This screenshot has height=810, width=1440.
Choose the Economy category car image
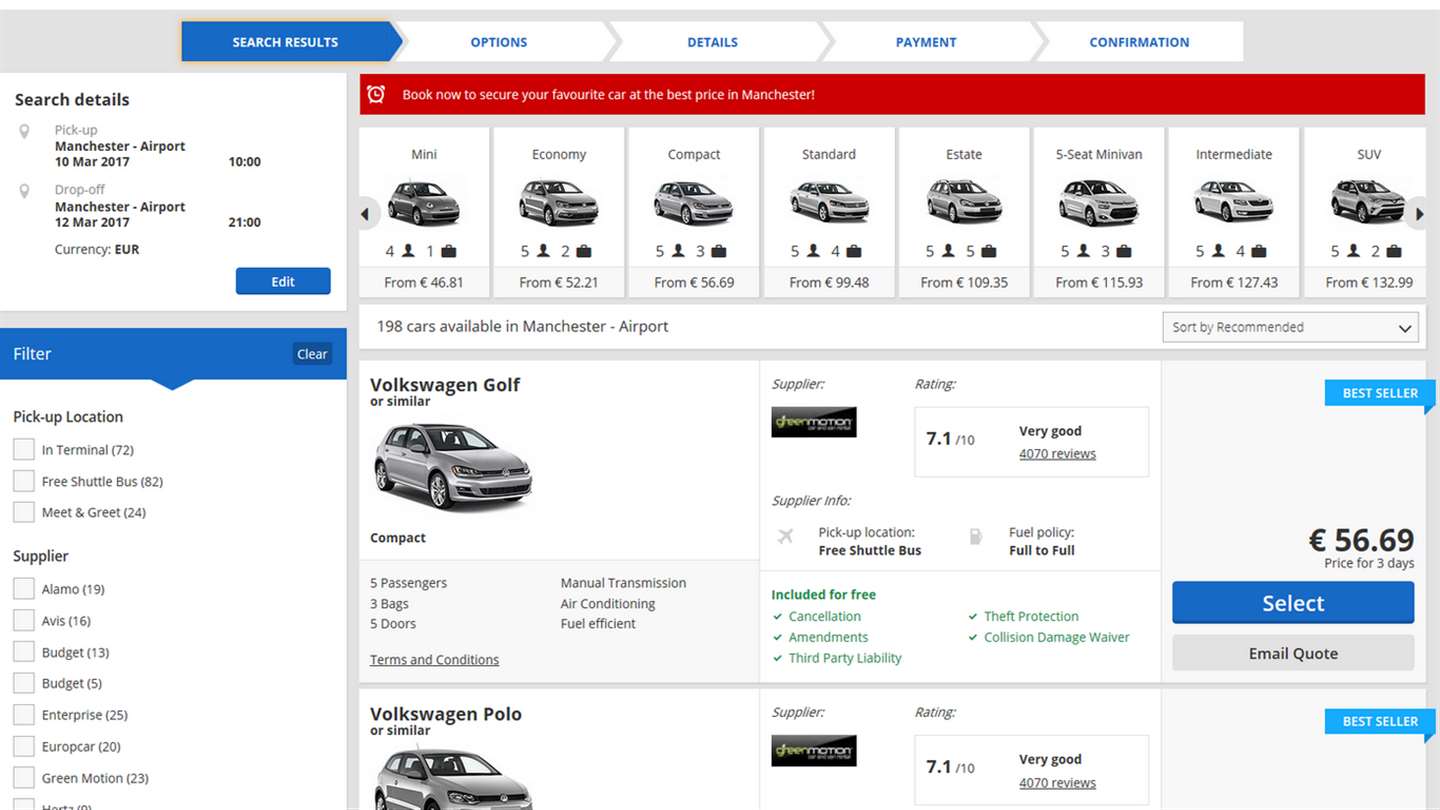(x=559, y=202)
